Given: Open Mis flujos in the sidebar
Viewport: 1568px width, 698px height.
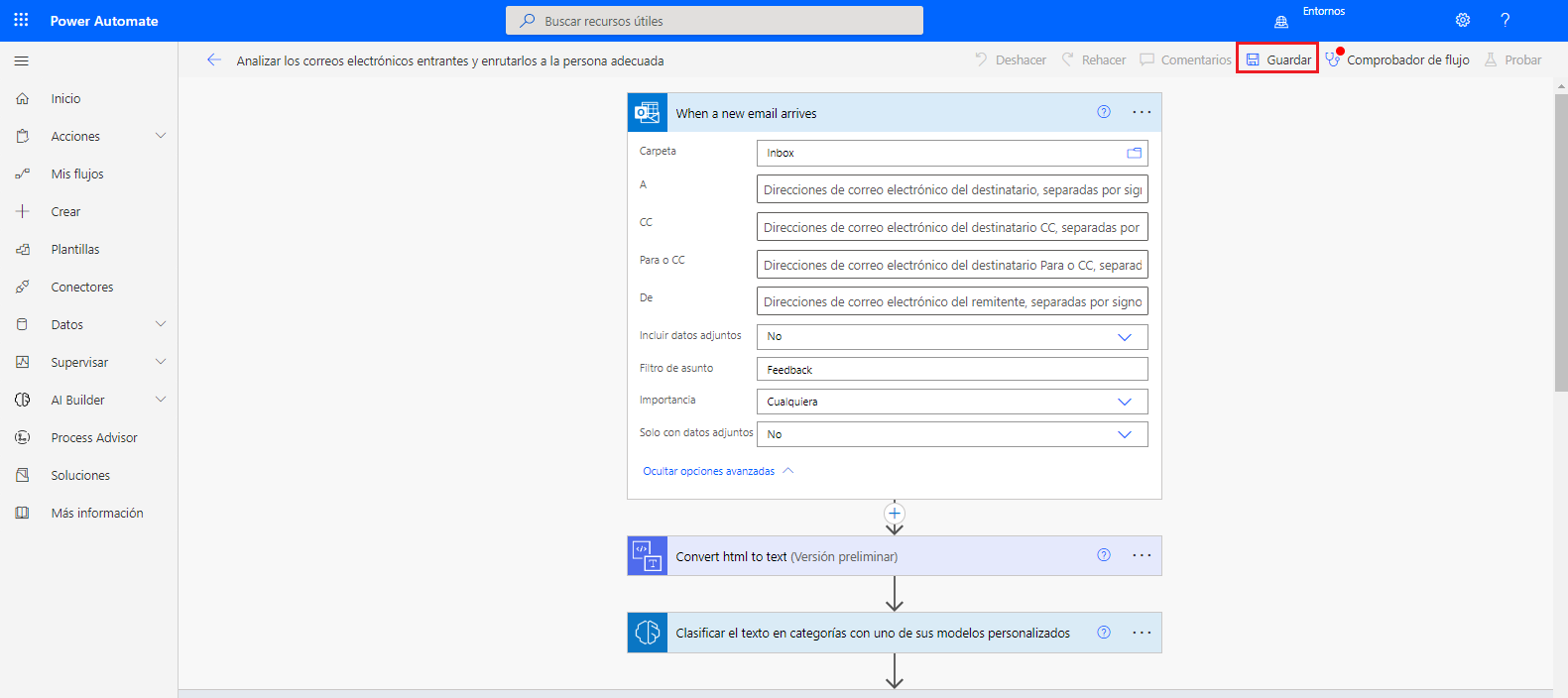Looking at the screenshot, I should click(77, 174).
